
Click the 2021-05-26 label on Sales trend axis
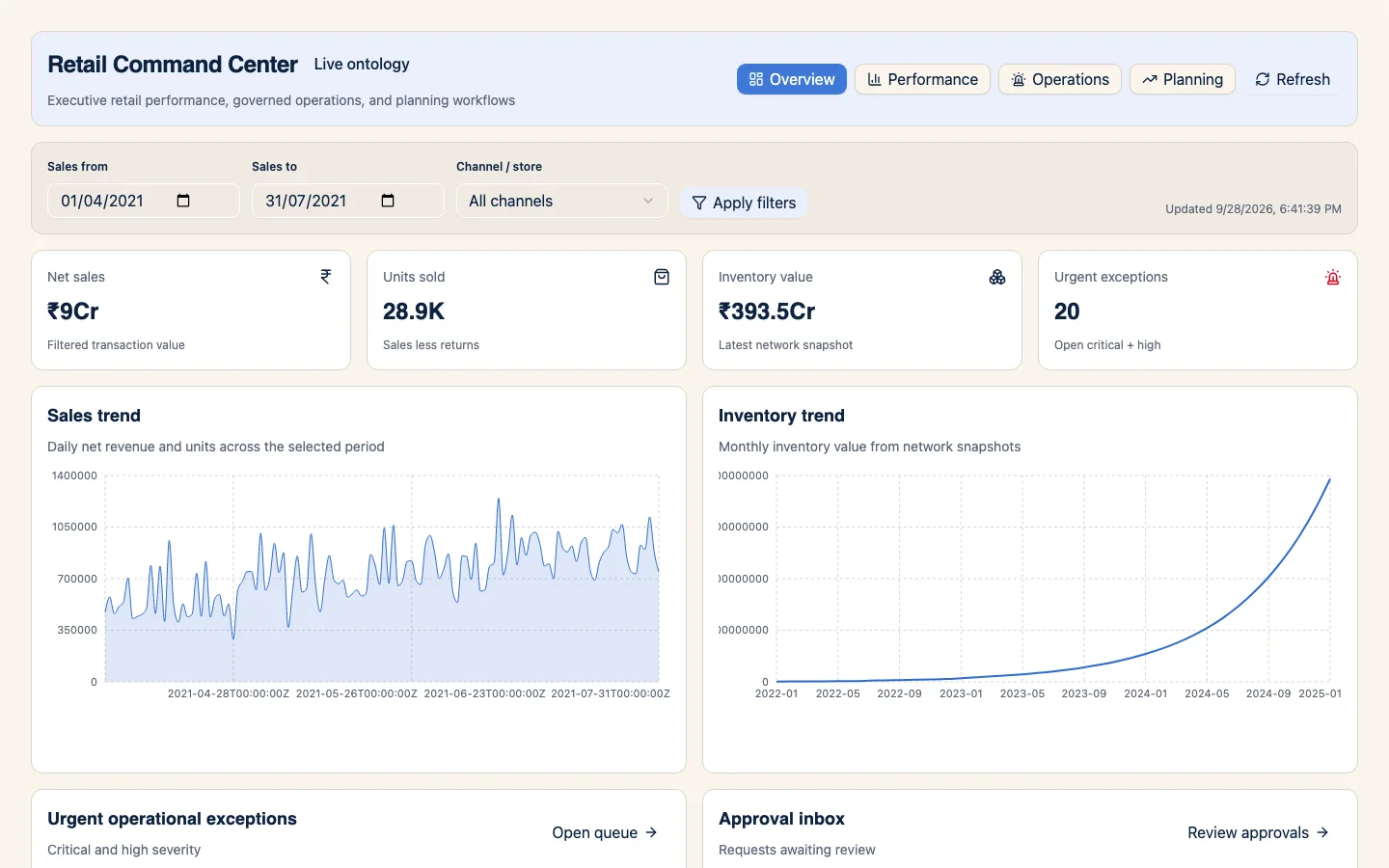pyautogui.click(x=357, y=693)
